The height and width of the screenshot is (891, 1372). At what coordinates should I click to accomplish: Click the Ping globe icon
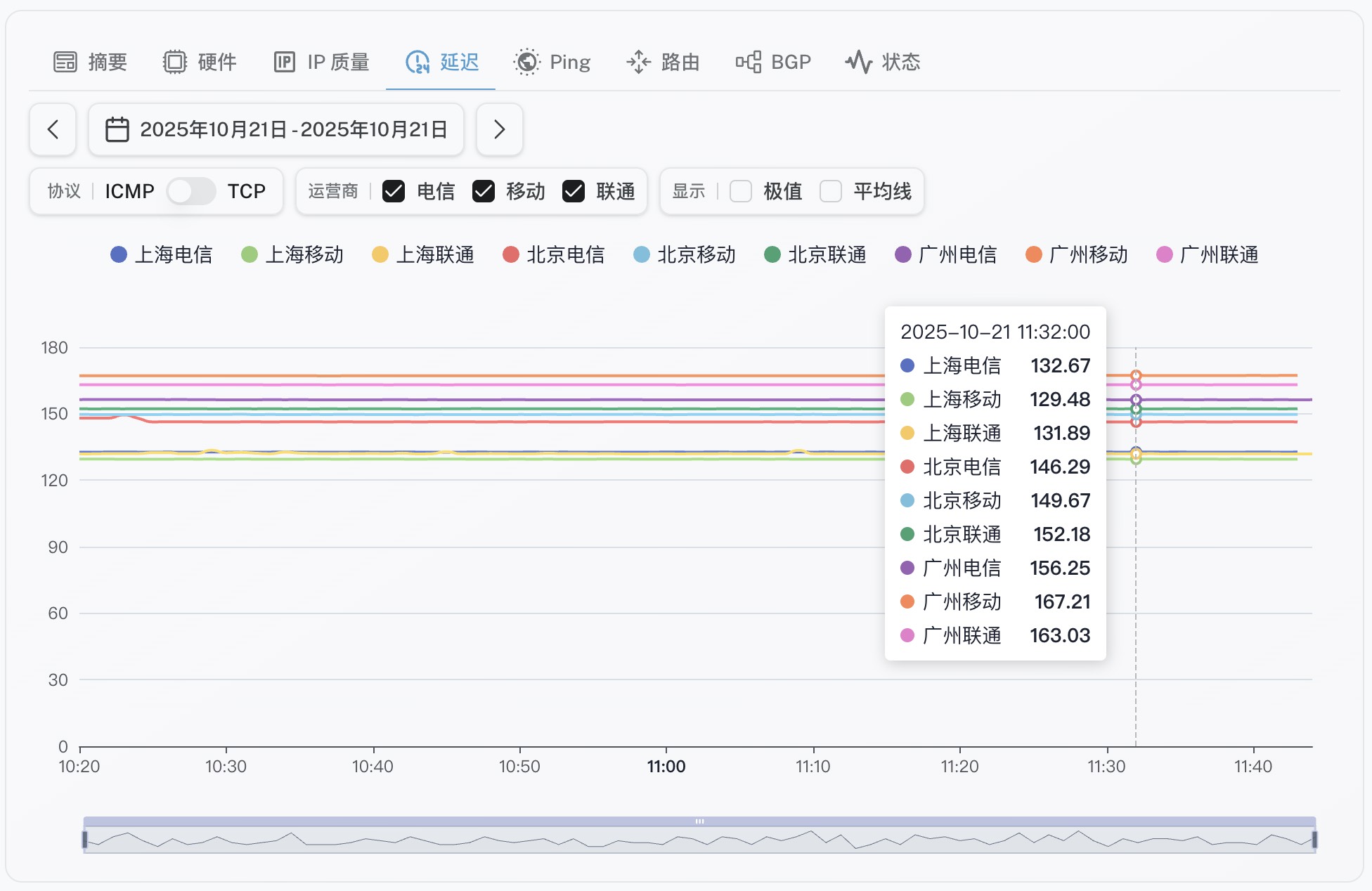click(x=526, y=62)
